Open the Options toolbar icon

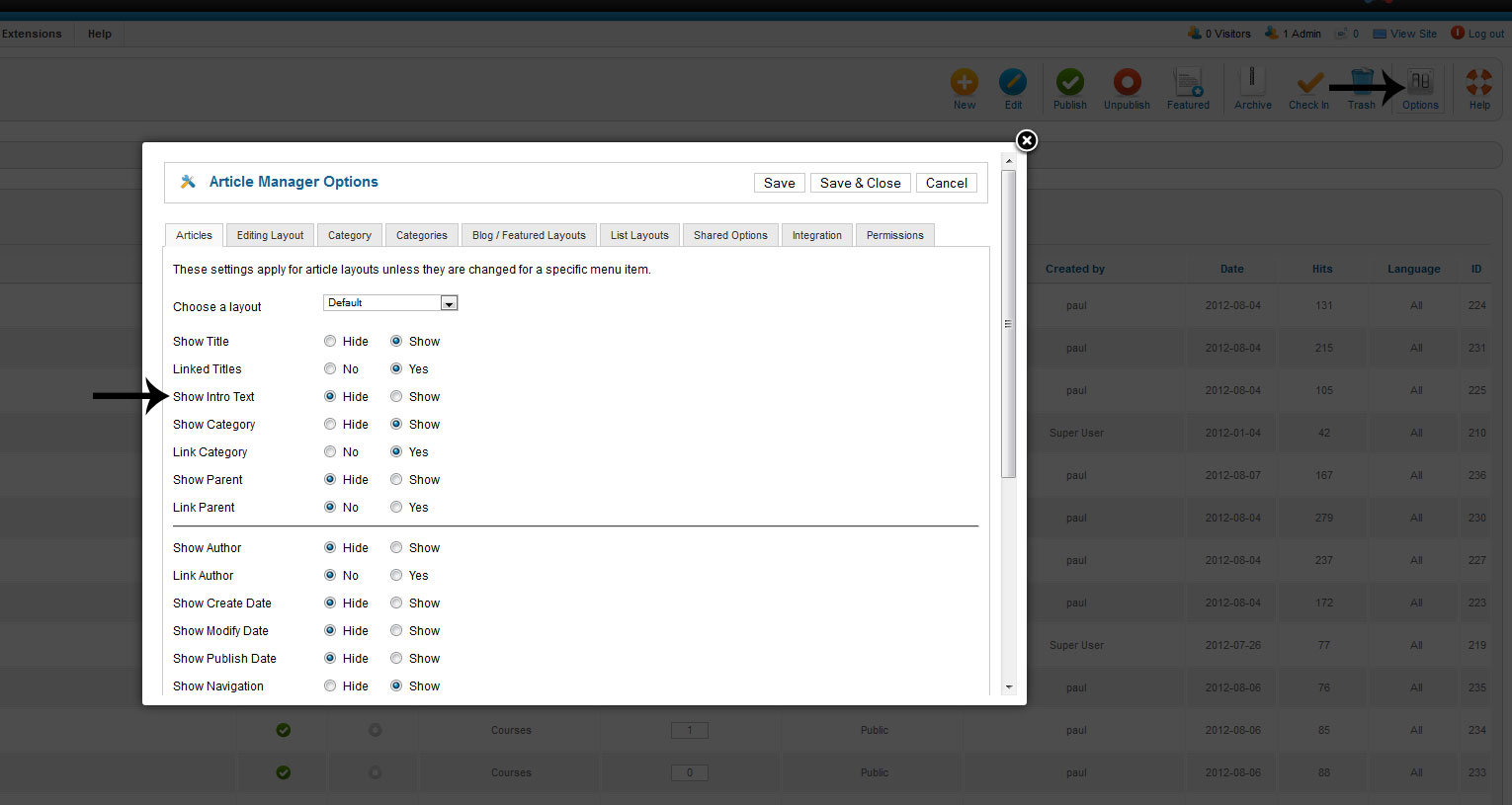click(x=1420, y=82)
